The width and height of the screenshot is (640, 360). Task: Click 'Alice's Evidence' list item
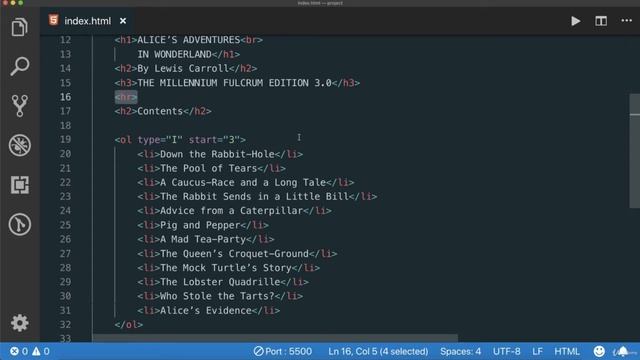[x=205, y=310]
